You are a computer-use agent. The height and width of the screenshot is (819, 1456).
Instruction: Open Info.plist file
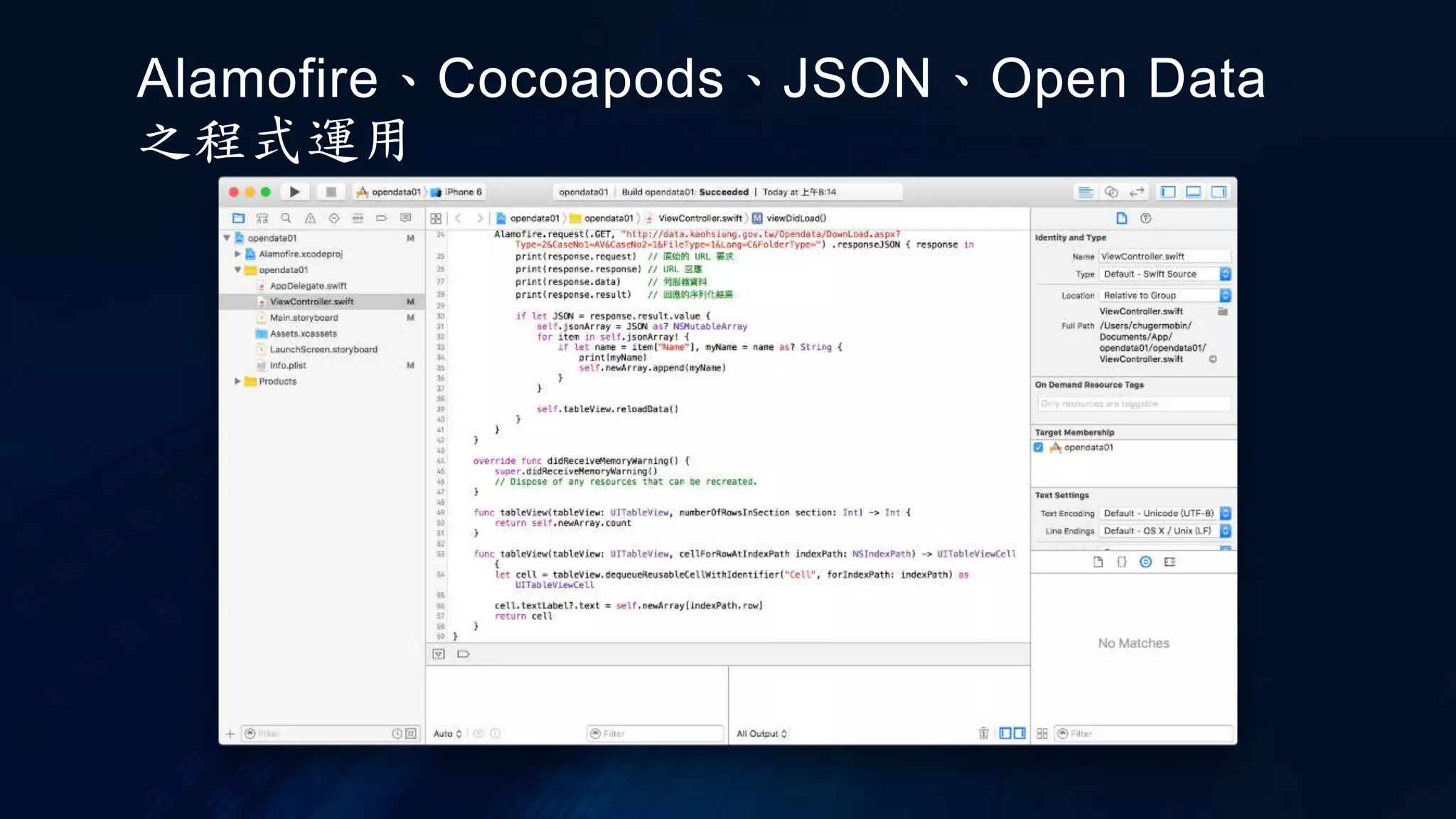pyautogui.click(x=287, y=365)
